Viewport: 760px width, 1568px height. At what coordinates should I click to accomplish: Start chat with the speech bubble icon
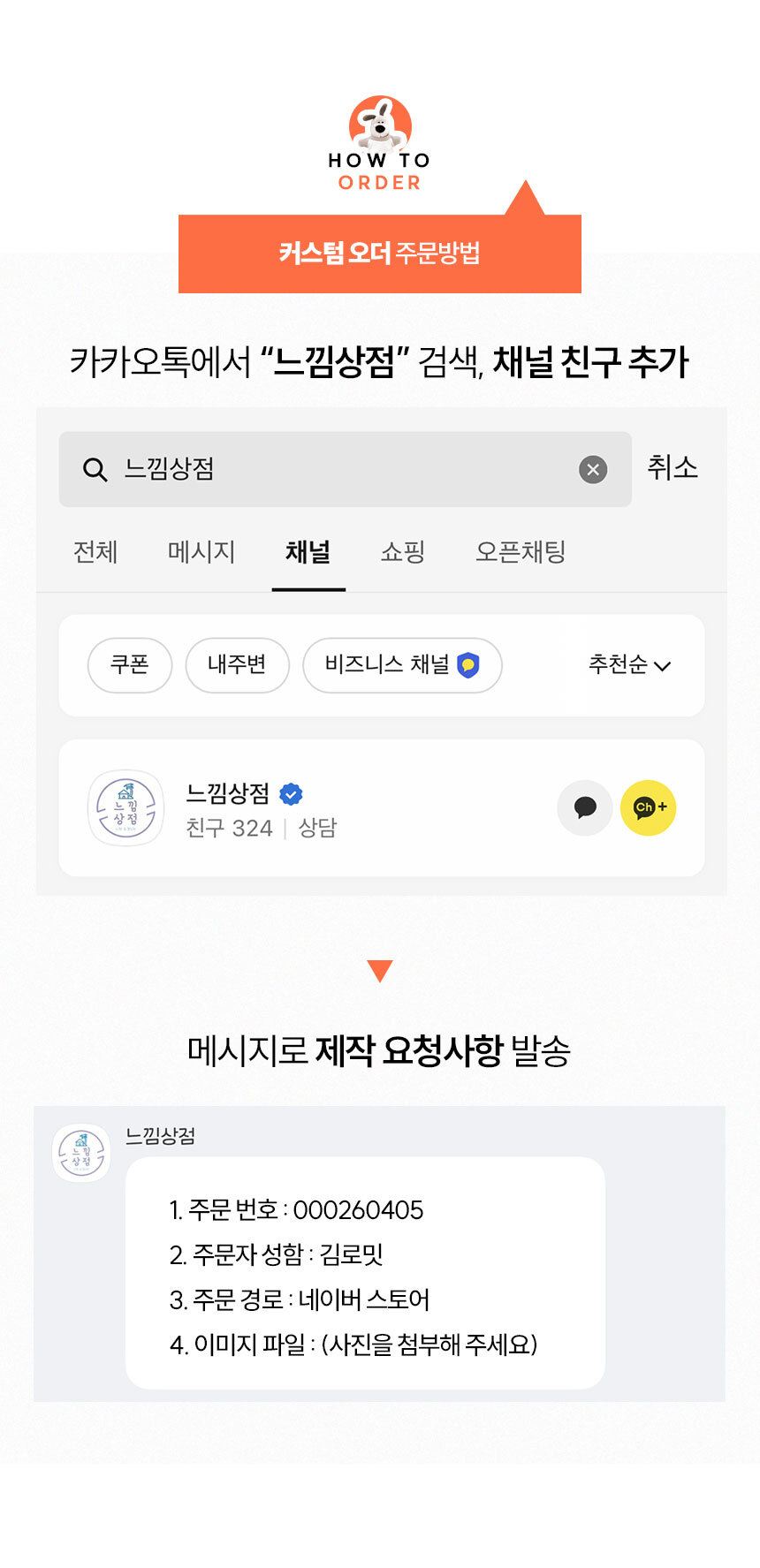point(585,807)
